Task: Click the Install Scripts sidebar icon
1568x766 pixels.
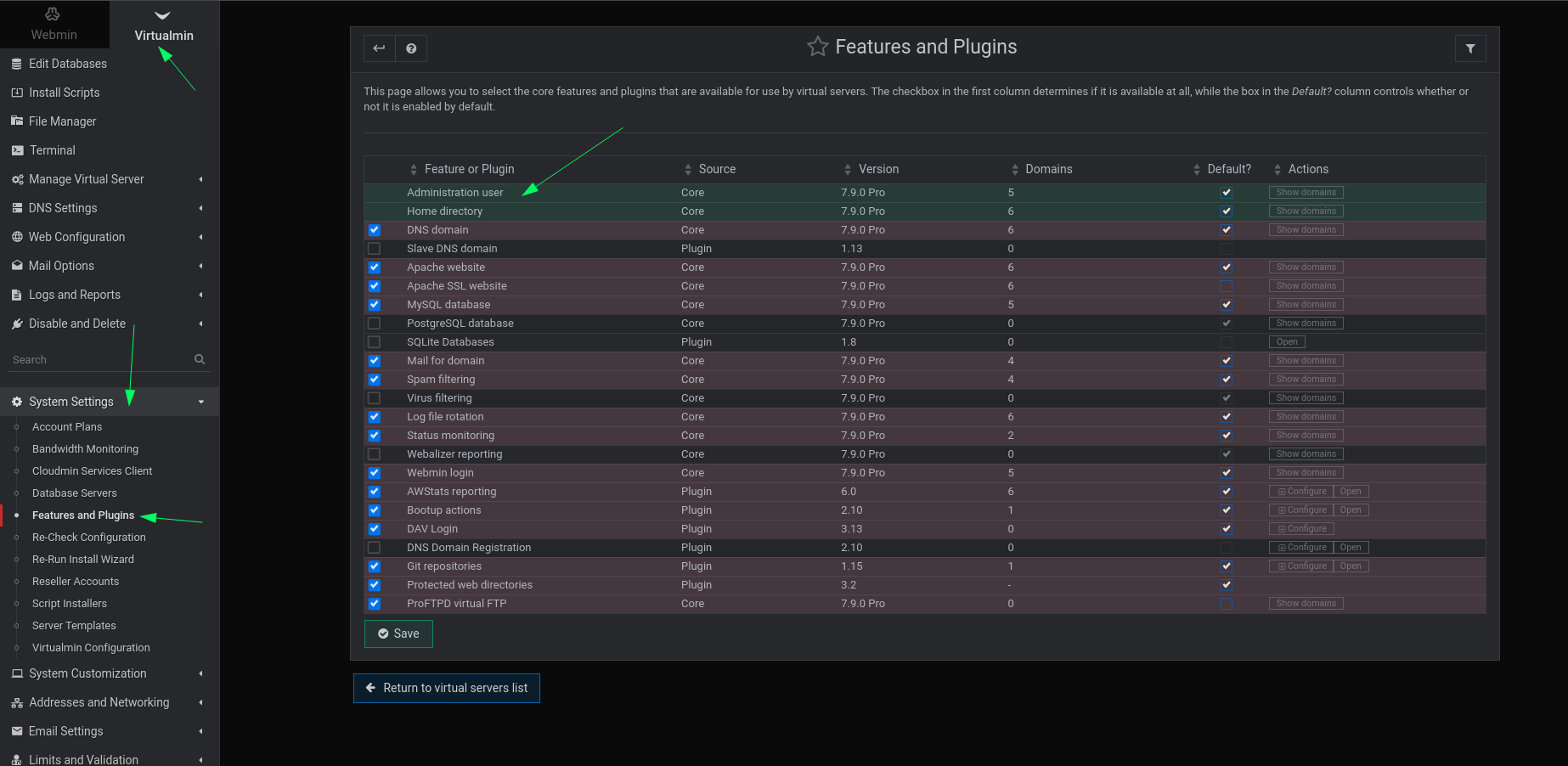Action: tap(16, 93)
